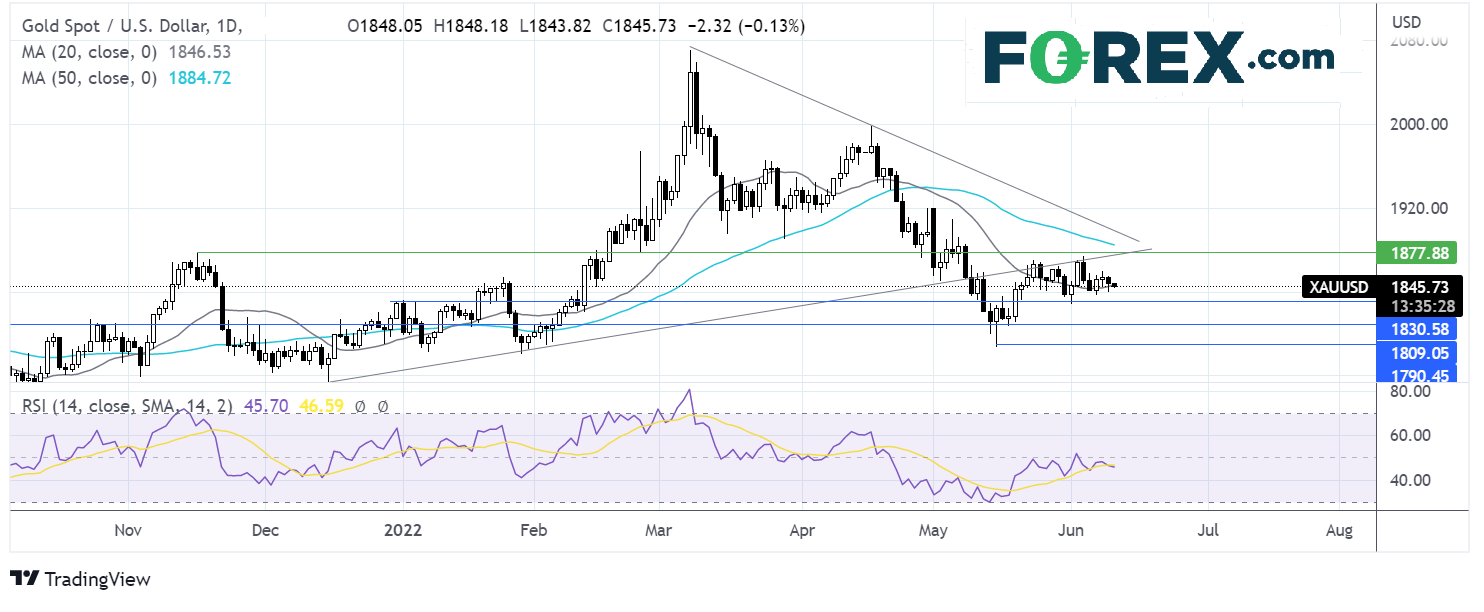Click the TradingView text link
This screenshot has width=1484, height=612.
(97, 579)
